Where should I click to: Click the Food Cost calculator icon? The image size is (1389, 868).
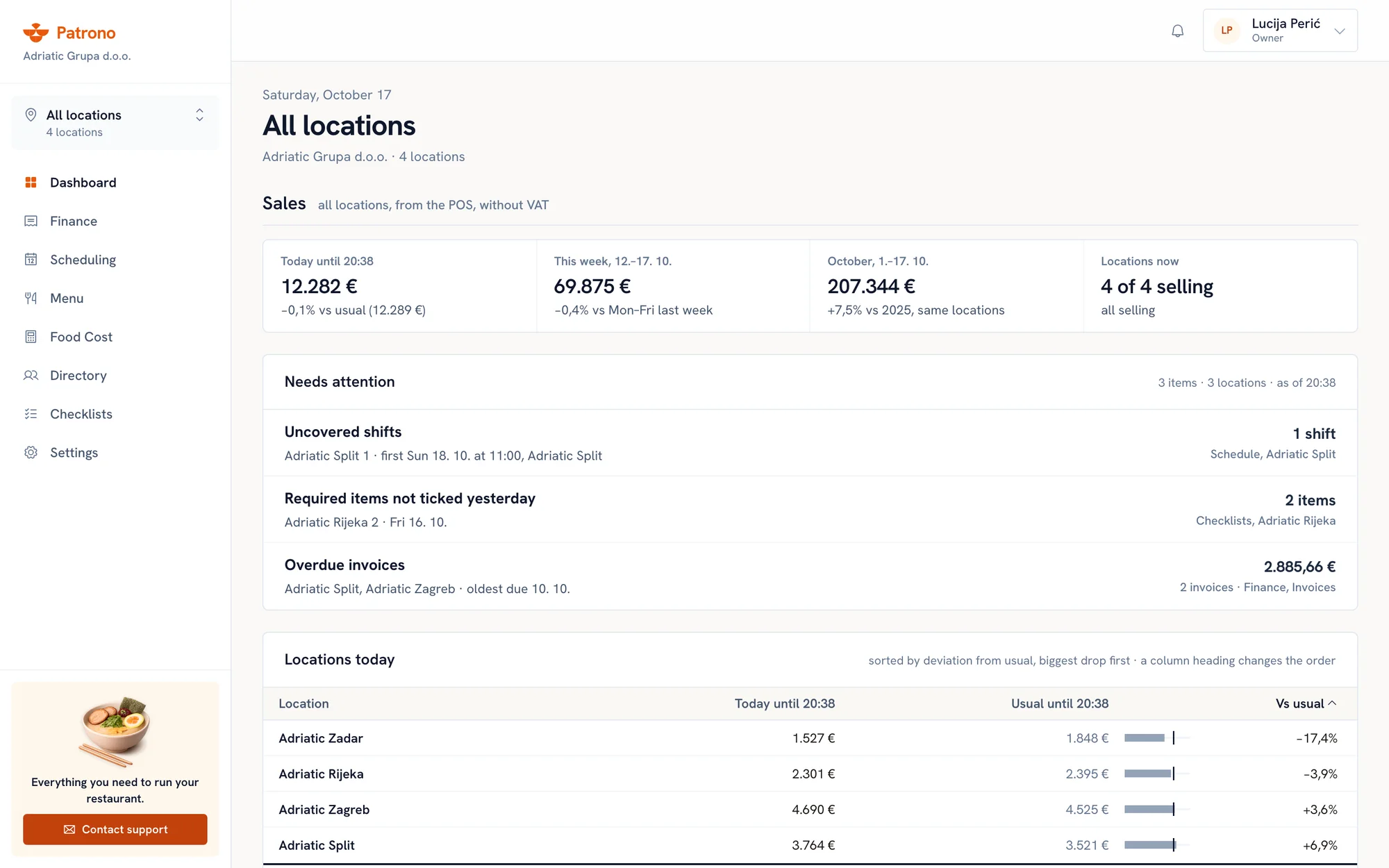coord(31,337)
